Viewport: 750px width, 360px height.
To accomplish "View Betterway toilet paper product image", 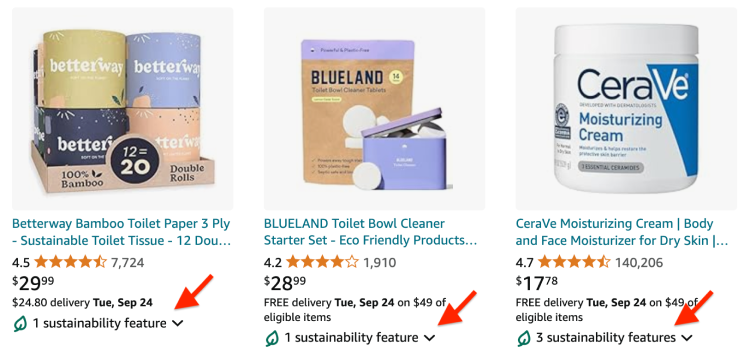I will click(122, 109).
